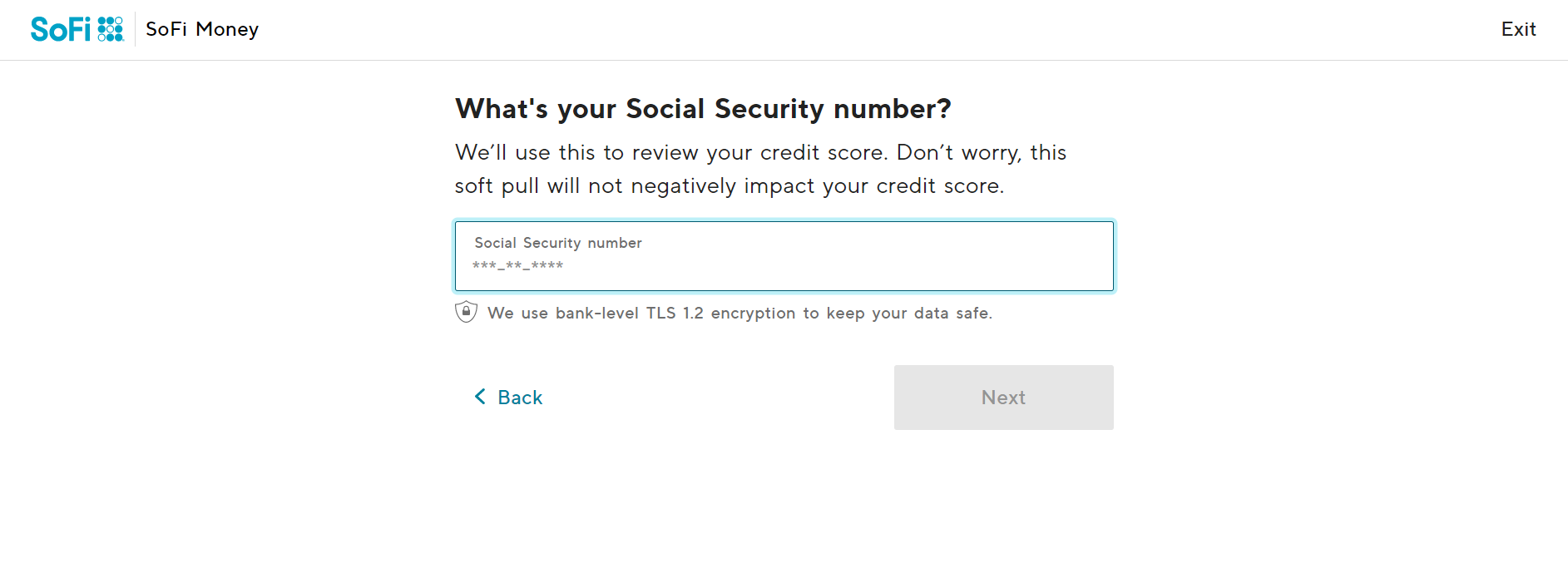Click the left chevron beside Back
The width and height of the screenshot is (1568, 588).
tap(480, 397)
